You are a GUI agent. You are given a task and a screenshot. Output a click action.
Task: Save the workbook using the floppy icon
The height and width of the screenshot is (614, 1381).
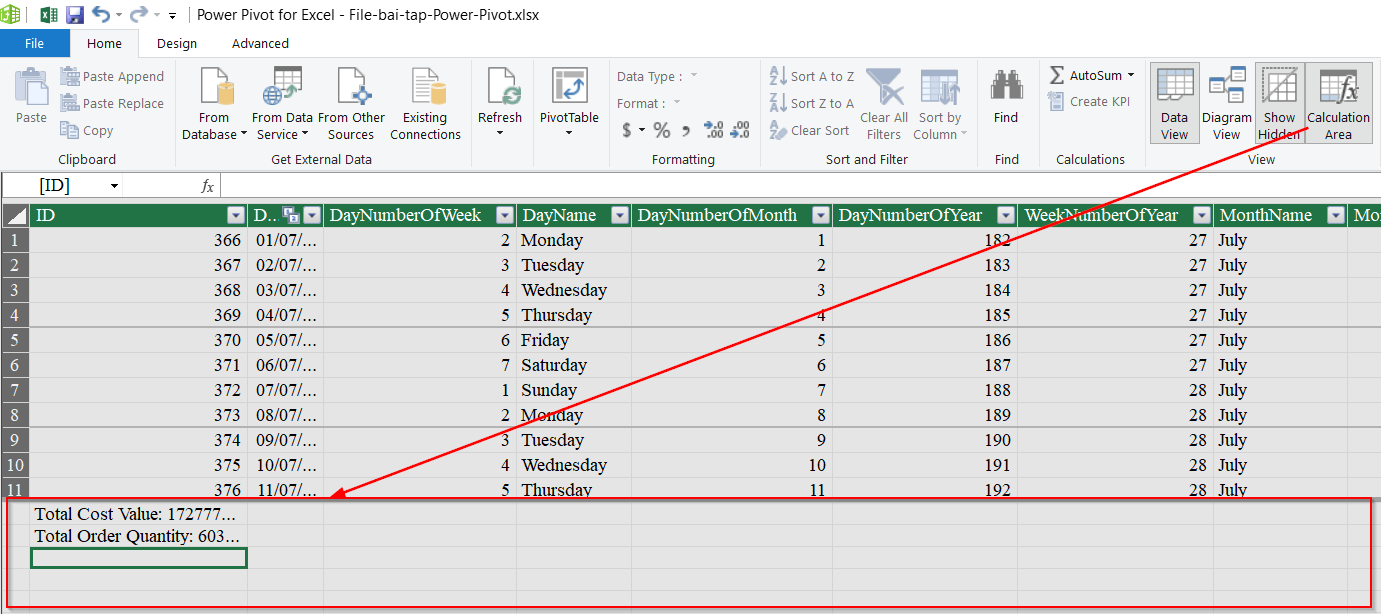click(x=75, y=15)
